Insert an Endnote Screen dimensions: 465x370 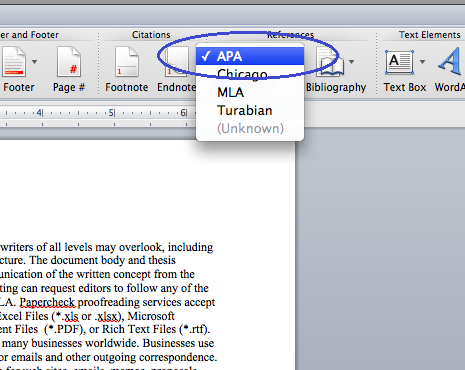pos(176,62)
